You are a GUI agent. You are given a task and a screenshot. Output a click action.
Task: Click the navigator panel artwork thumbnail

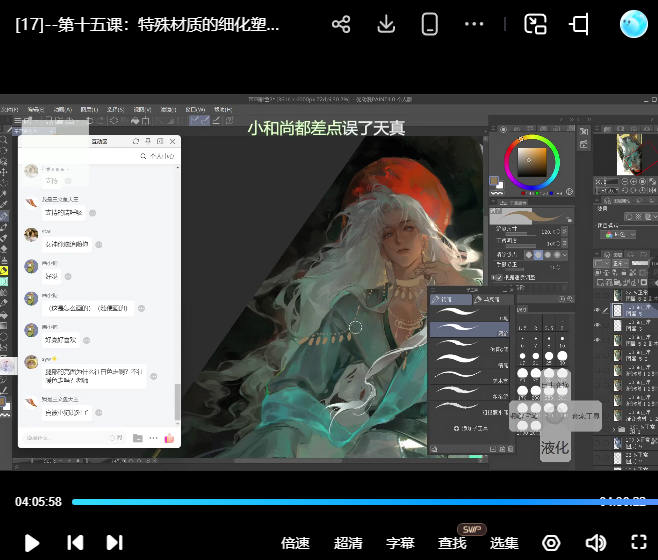click(629, 154)
